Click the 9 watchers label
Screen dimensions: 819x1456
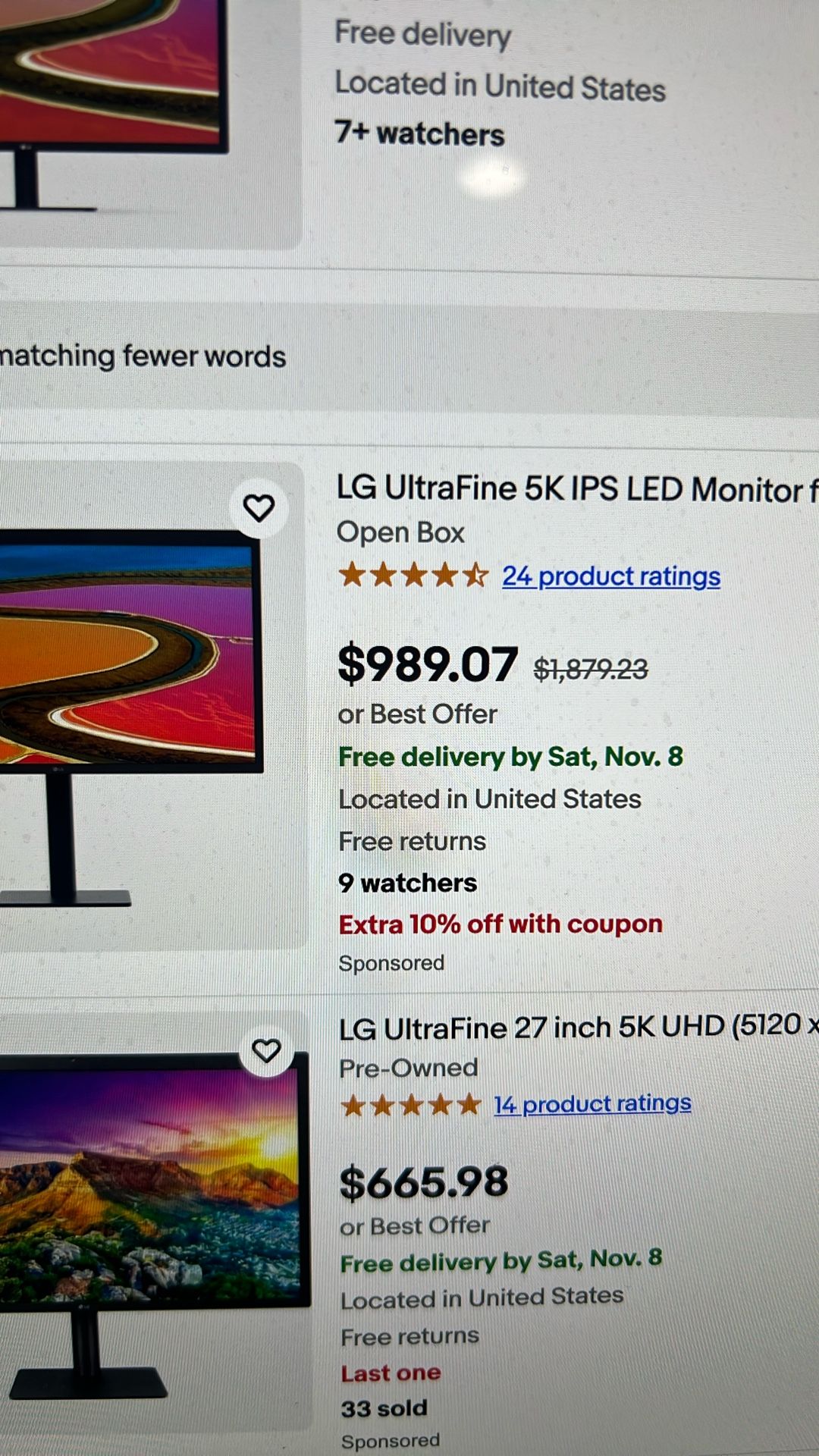pos(407,882)
